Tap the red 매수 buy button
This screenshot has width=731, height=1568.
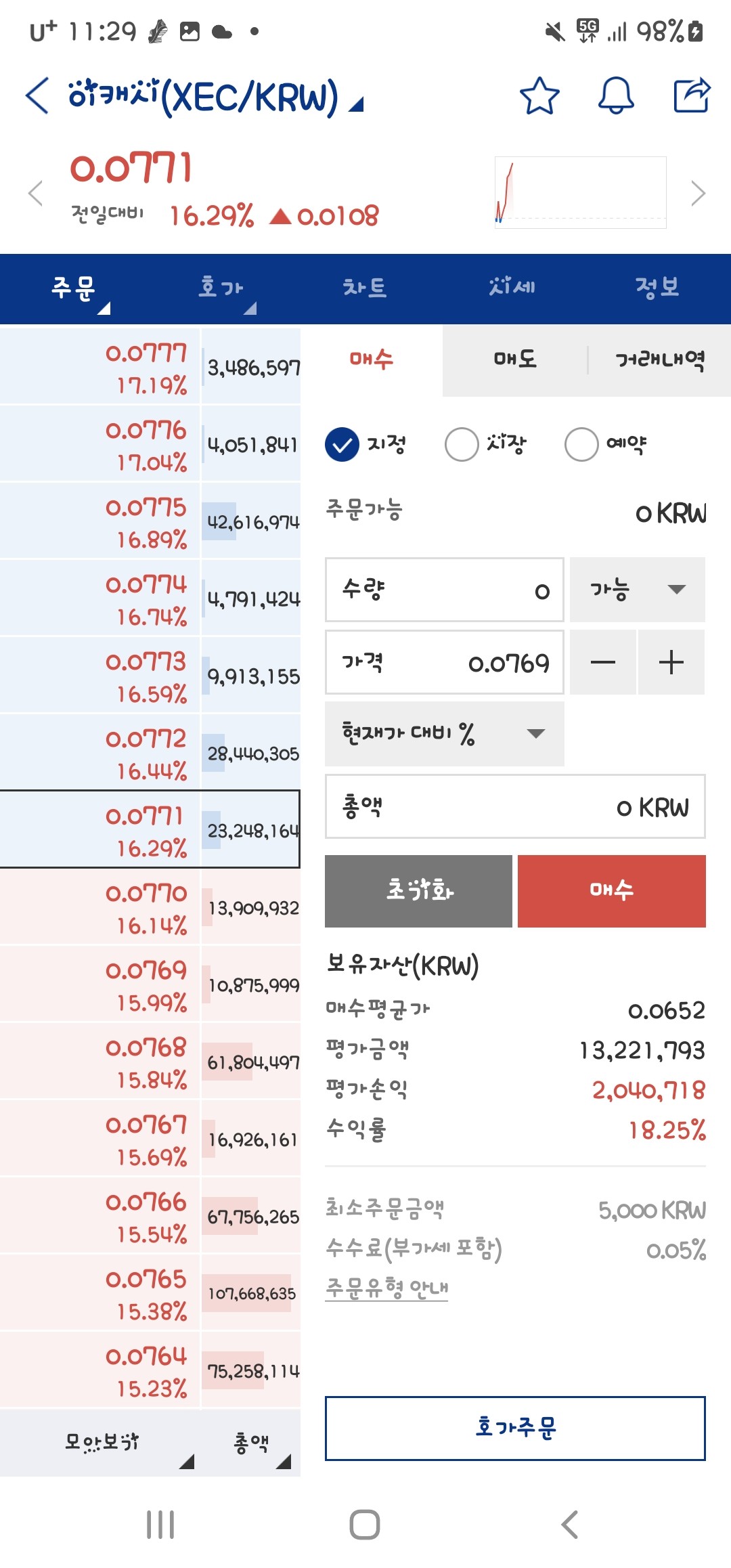tap(611, 890)
